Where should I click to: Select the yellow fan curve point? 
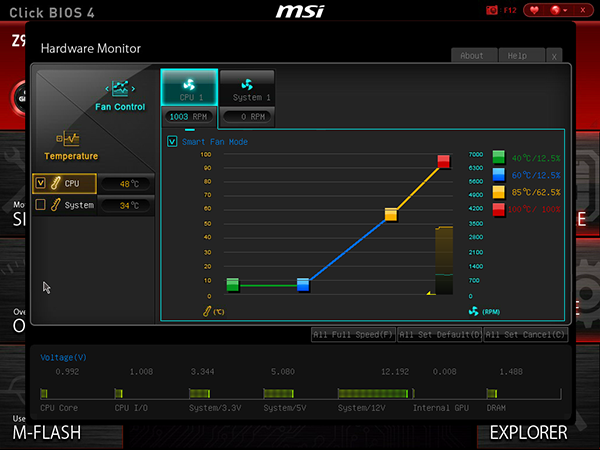(x=391, y=214)
